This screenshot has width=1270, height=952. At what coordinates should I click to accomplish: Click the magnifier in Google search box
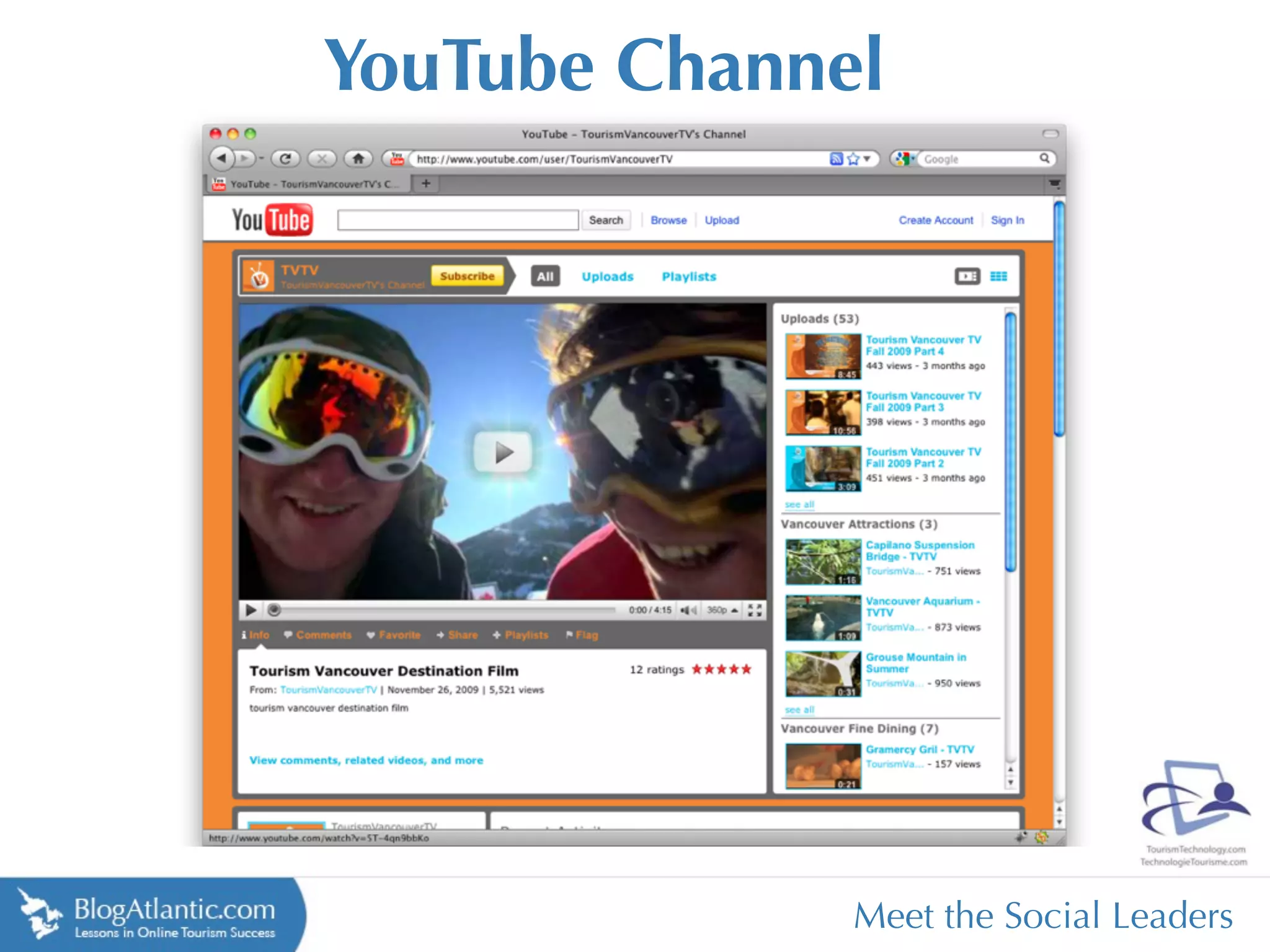1044,159
